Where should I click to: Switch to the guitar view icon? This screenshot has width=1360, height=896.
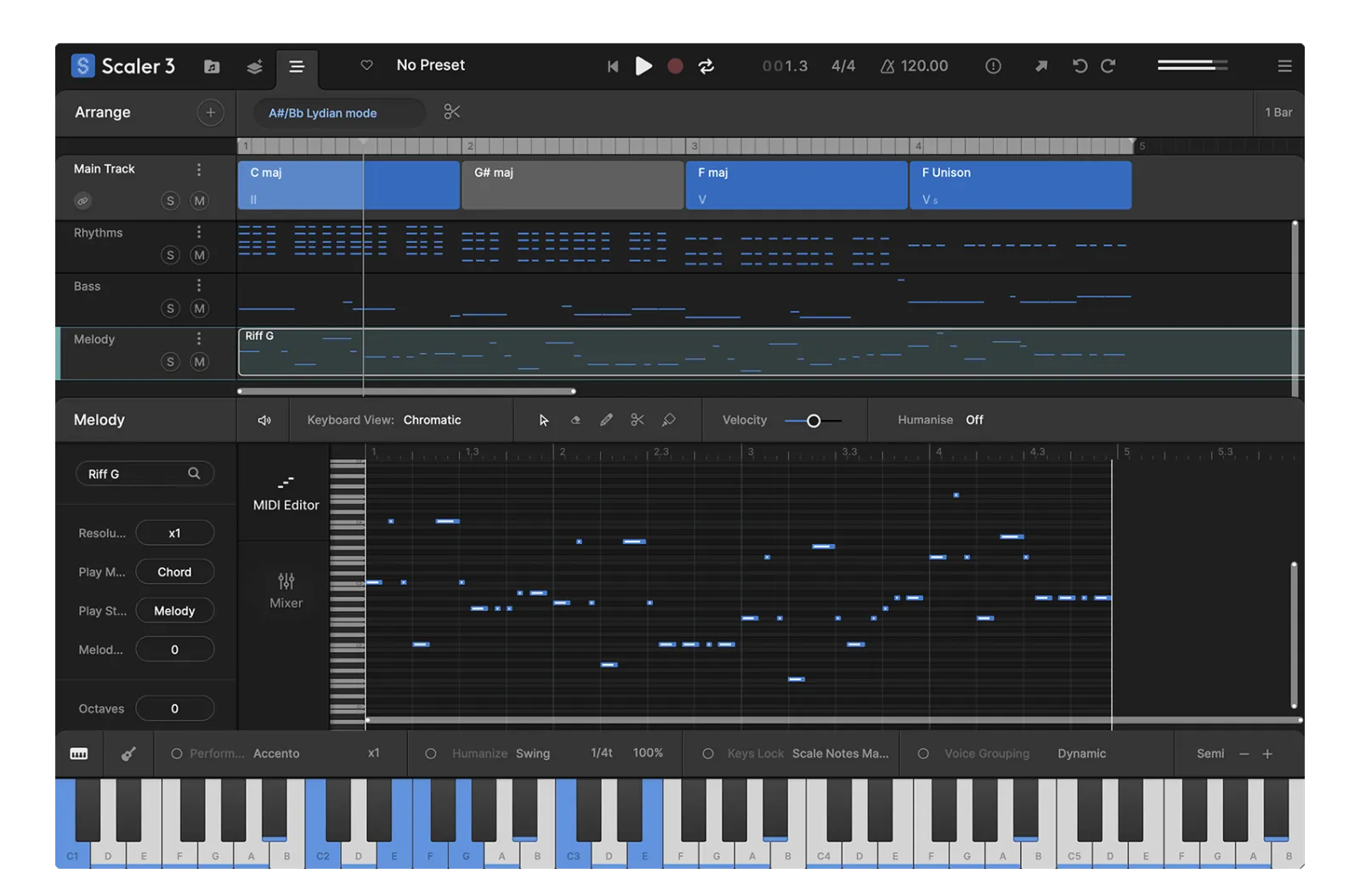pyautogui.click(x=128, y=754)
